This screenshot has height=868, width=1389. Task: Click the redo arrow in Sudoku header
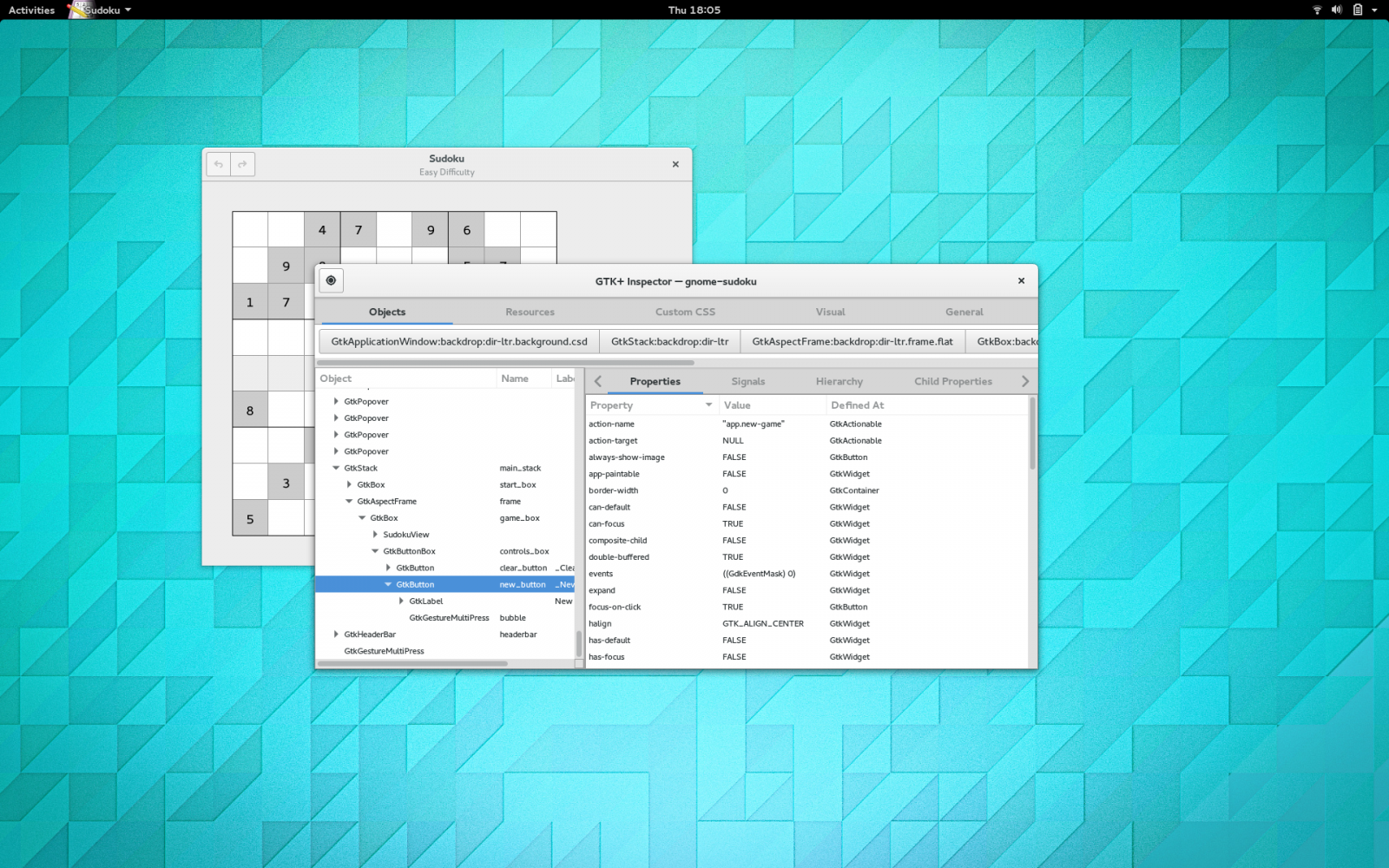(242, 164)
